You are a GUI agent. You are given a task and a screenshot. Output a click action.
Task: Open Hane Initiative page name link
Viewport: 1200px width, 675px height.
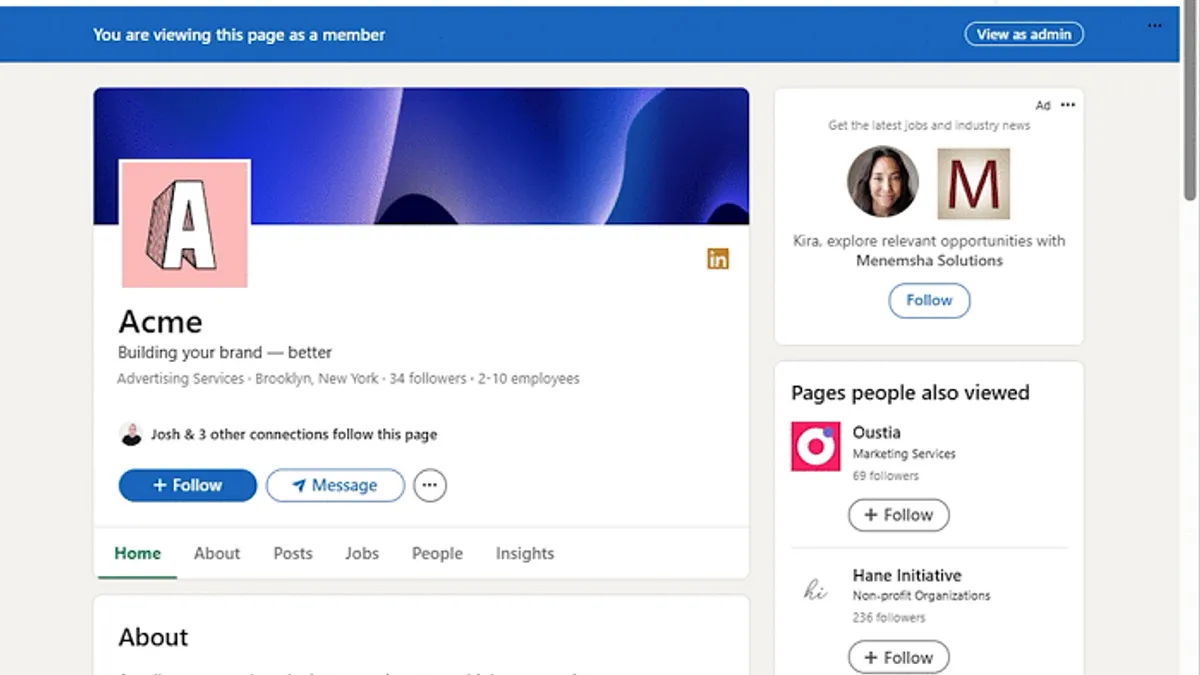907,575
